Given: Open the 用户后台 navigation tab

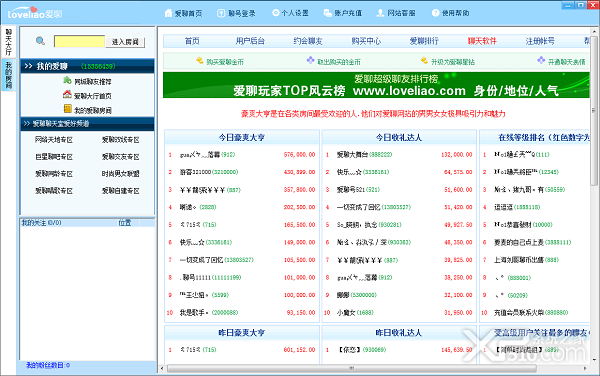Looking at the screenshot, I should (x=250, y=41).
